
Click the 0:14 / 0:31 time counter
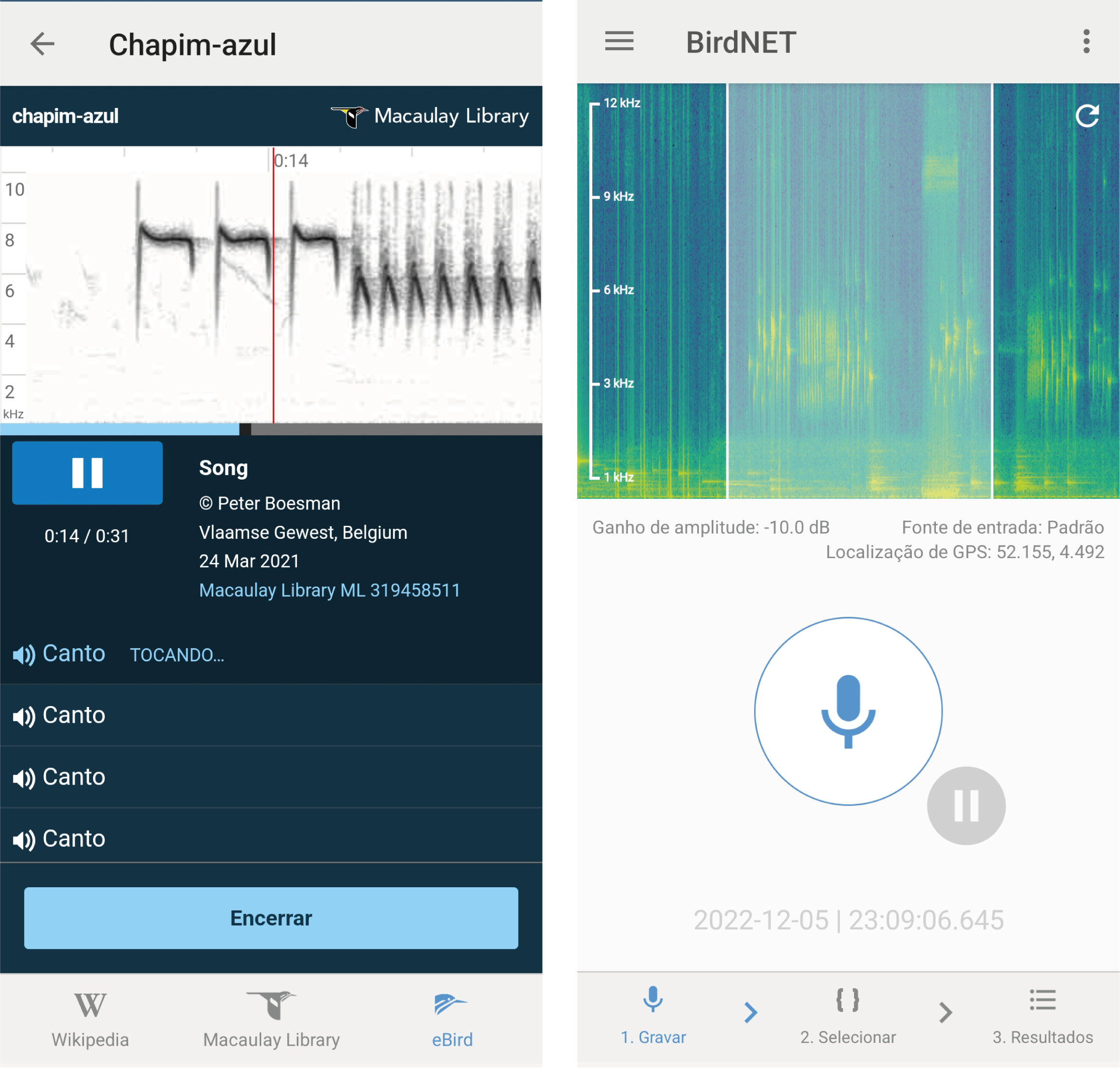[x=87, y=536]
